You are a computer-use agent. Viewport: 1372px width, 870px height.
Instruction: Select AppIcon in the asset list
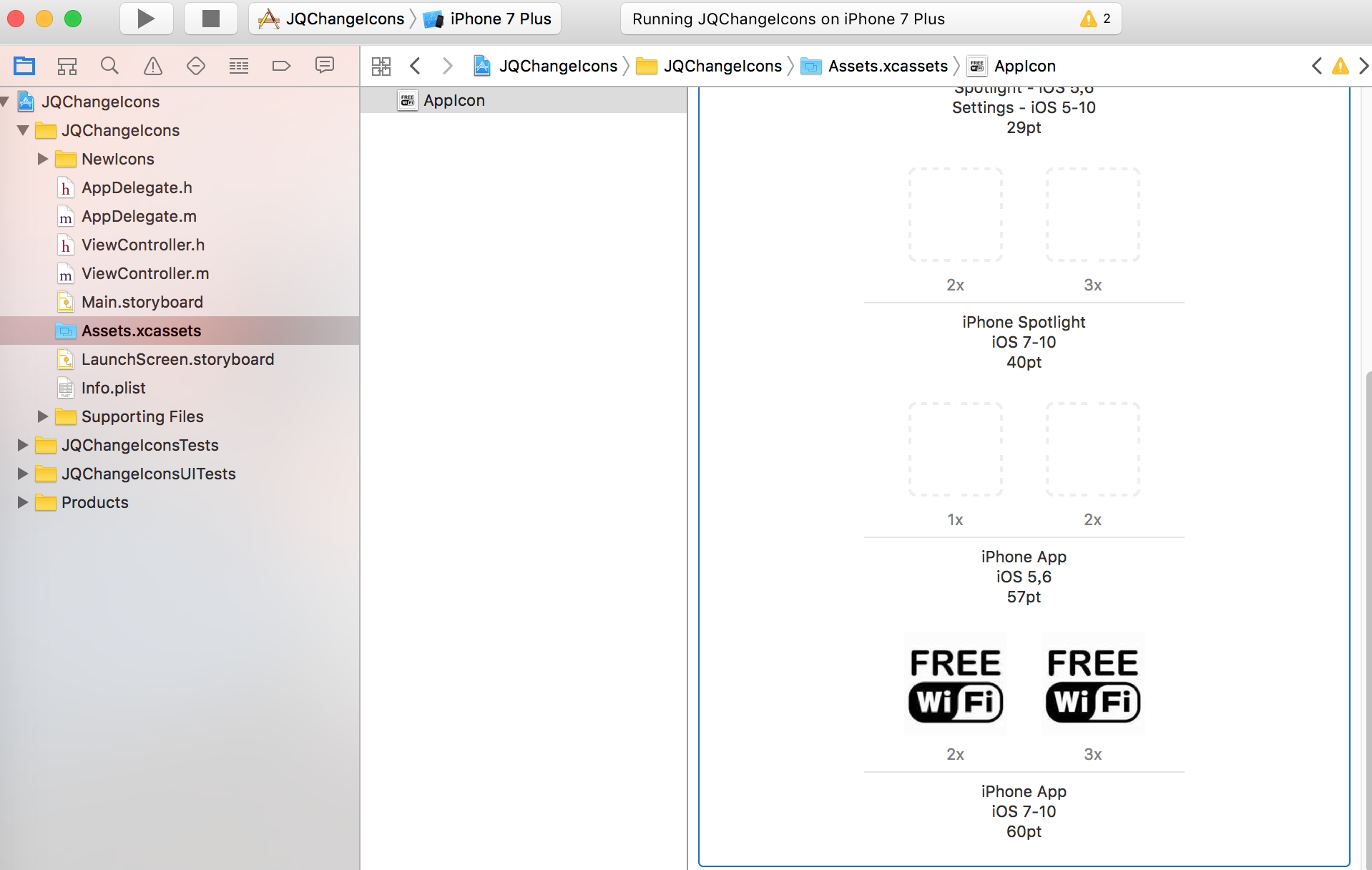(524, 100)
